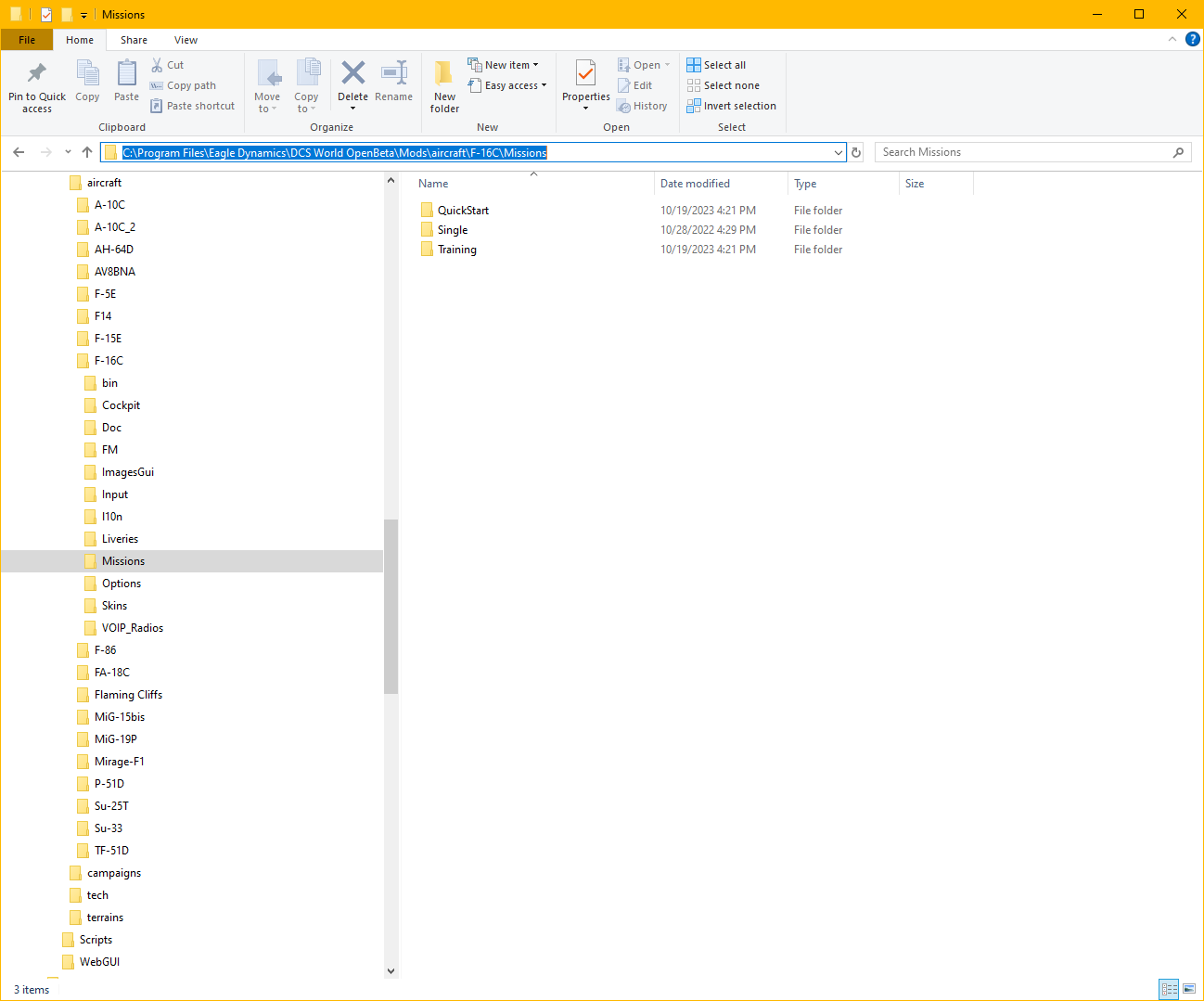Click Invert selection in Select group
This screenshot has width=1204, height=1001.
[x=731, y=106]
